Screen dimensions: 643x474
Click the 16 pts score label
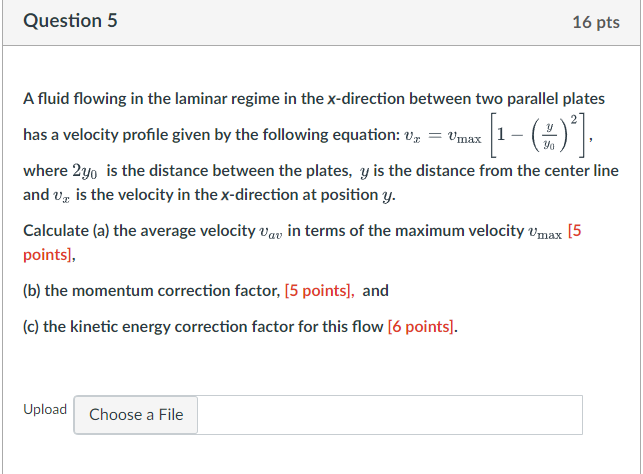596,22
